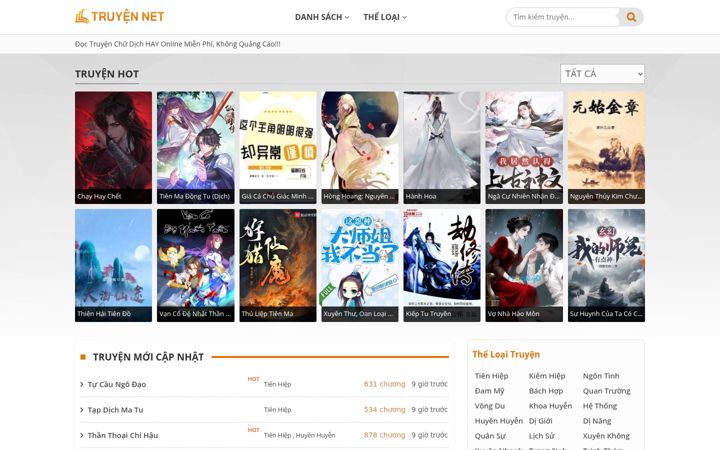
Task: Click the Truyện Hot section heading
Action: [x=107, y=74]
